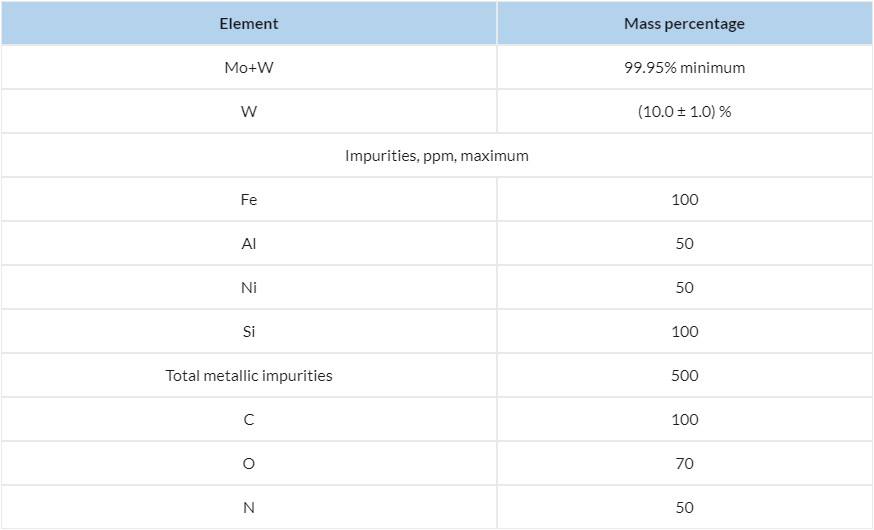Select the "Mo+W" element cell
Image resolution: width=874 pixels, height=530 pixels.
click(249, 68)
